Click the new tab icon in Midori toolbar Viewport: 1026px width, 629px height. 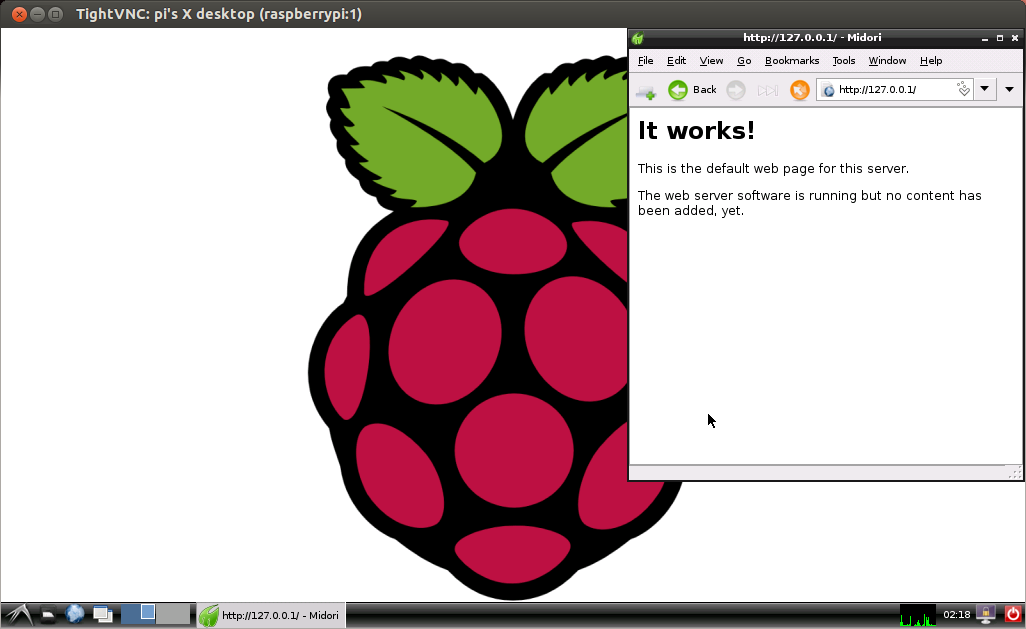click(646, 90)
